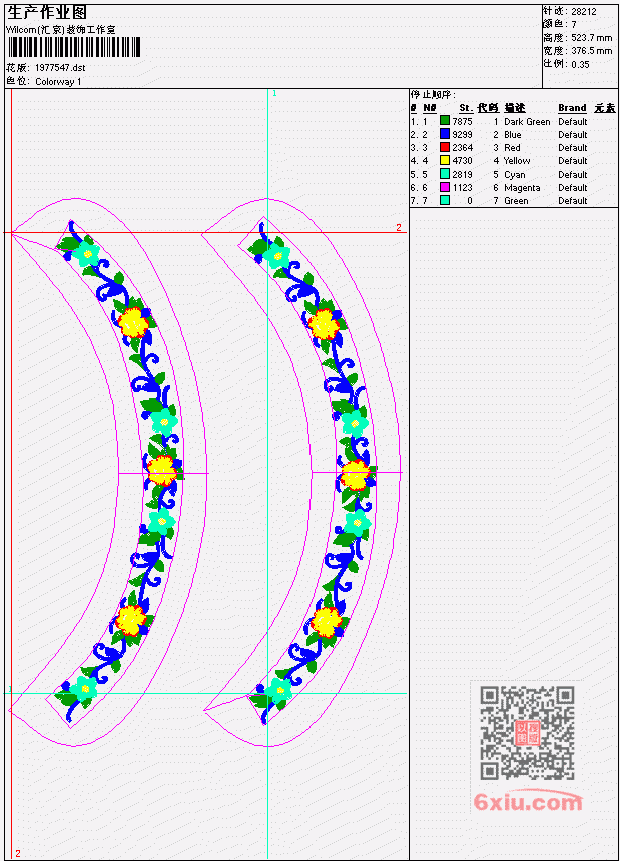The width and height of the screenshot is (620, 861).
Task: Click the width value 376.5 mm
Action: pyautogui.click(x=591, y=51)
